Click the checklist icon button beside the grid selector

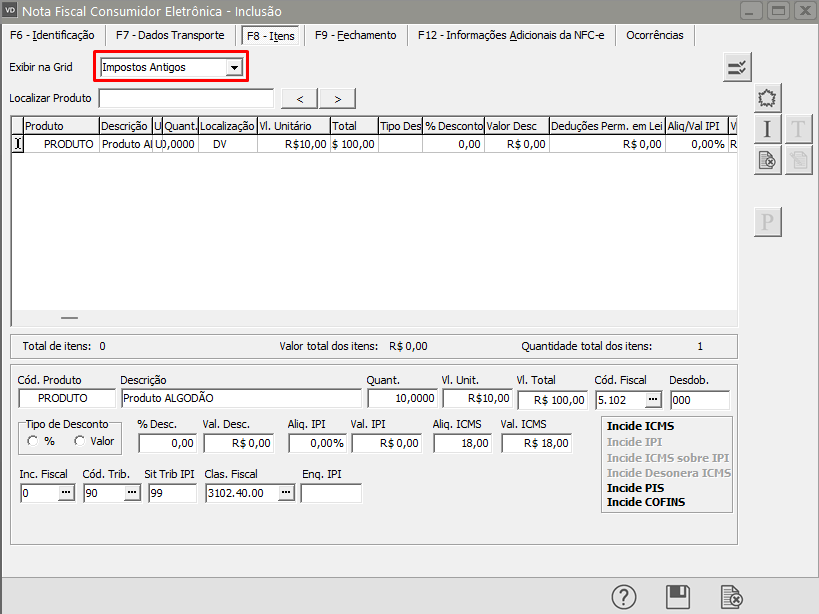(737, 68)
